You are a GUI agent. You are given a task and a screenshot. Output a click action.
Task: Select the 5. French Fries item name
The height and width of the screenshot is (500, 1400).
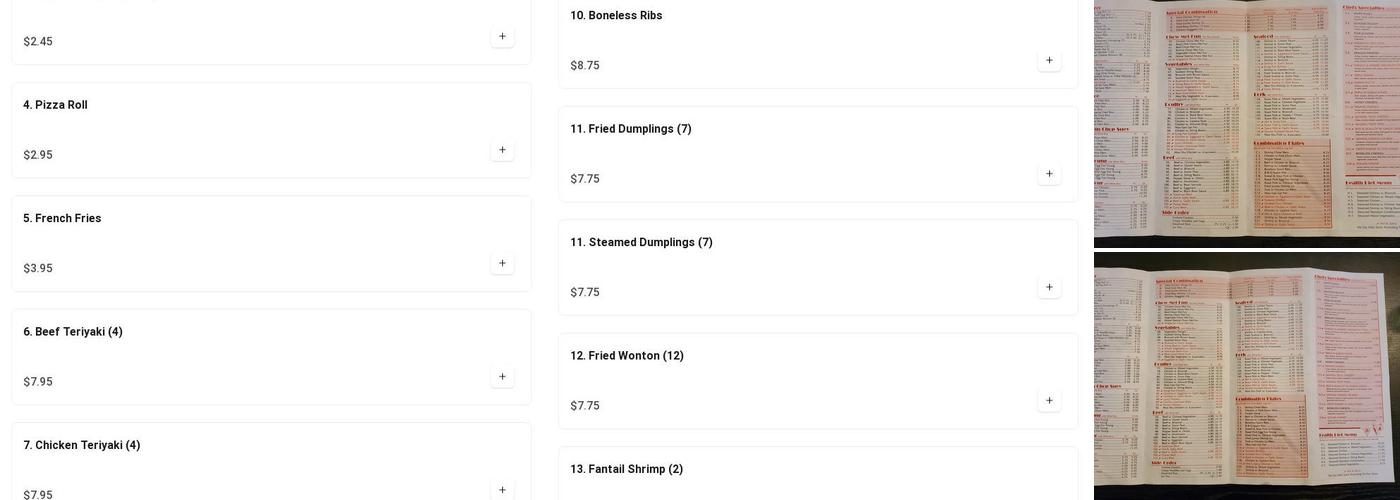click(63, 218)
